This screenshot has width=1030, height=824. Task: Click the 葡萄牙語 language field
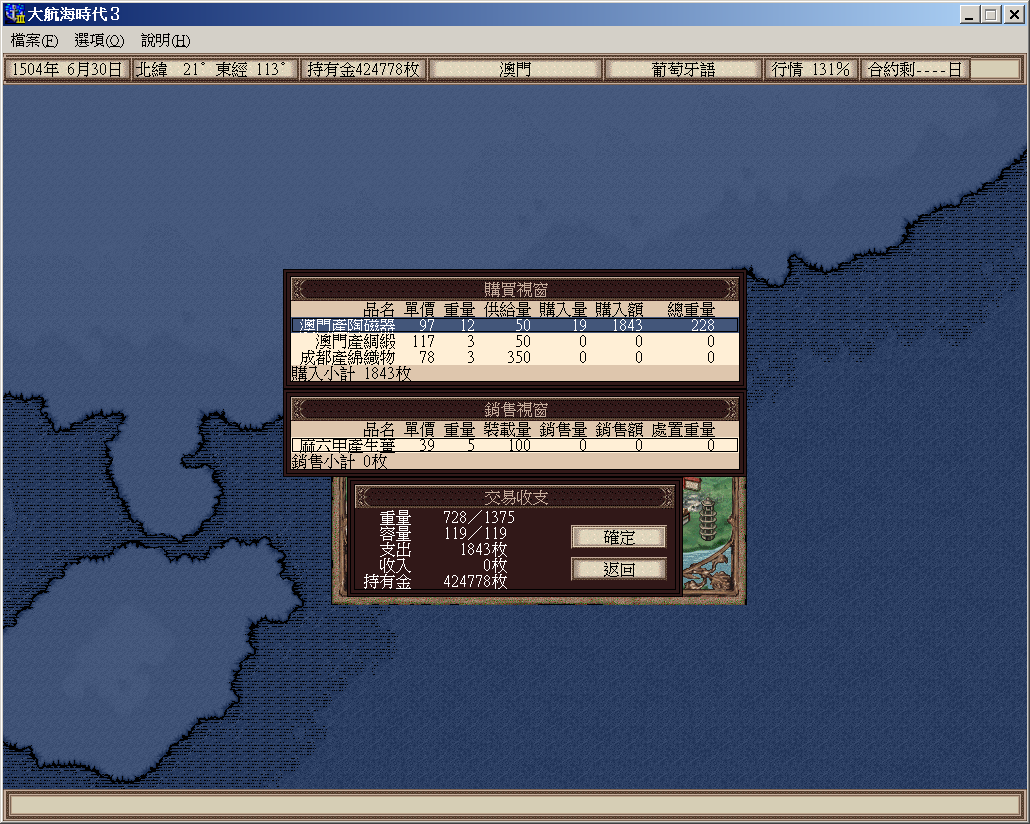683,70
